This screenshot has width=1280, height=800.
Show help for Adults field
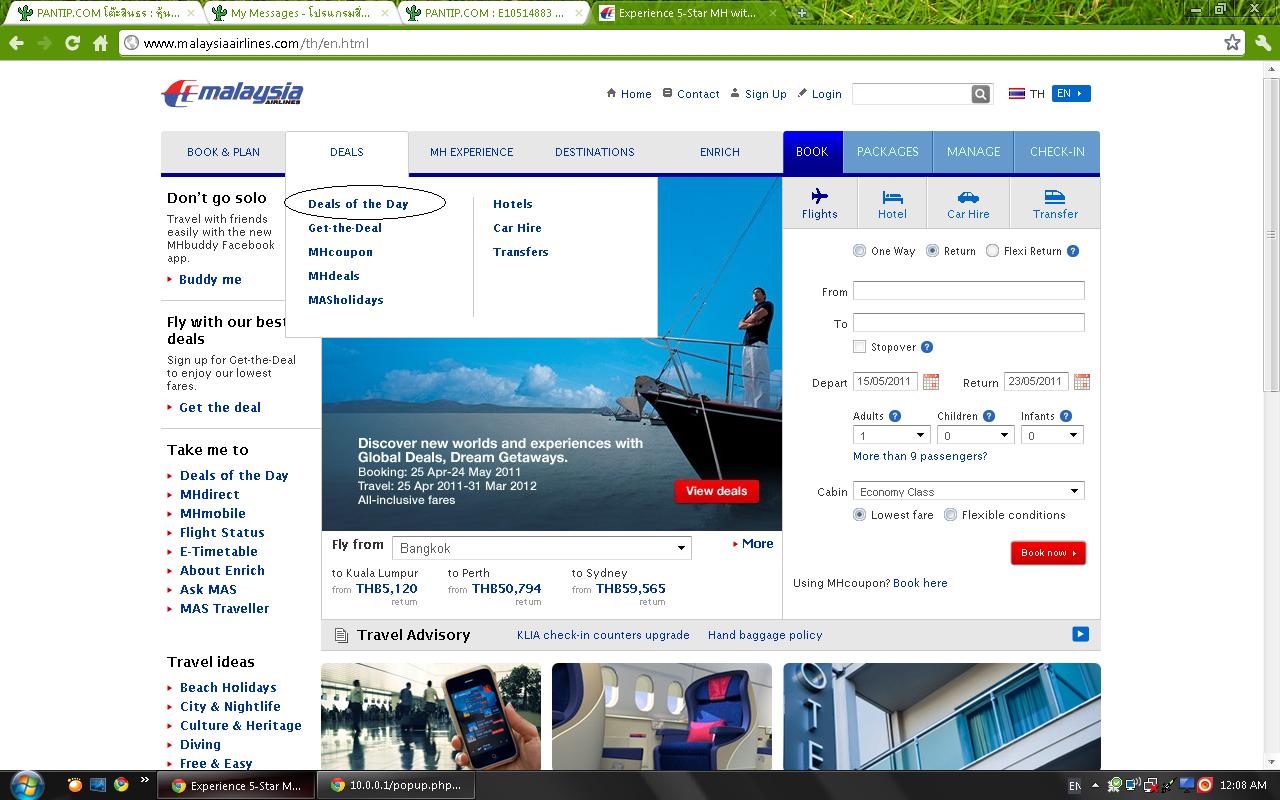pos(895,416)
